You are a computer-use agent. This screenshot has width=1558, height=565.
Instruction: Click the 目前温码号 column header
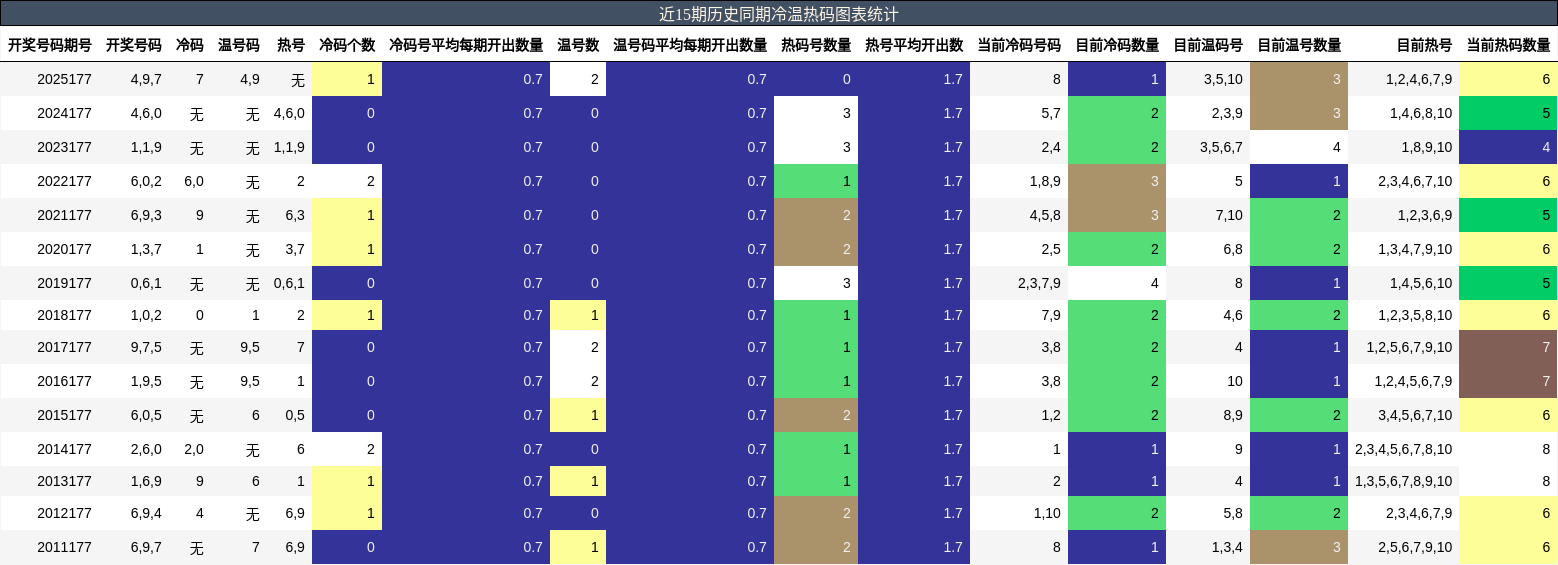tap(1208, 45)
